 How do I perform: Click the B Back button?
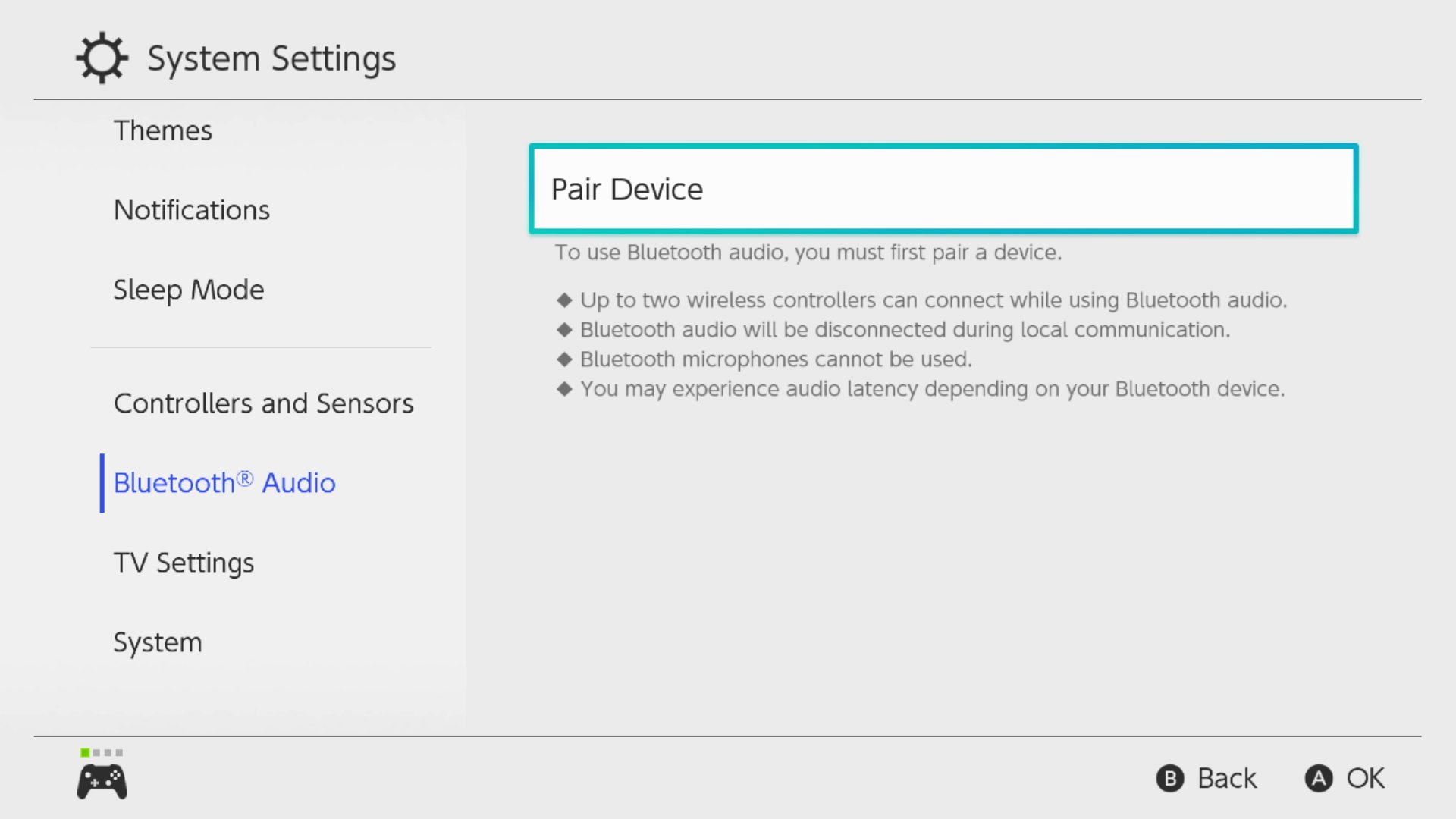[x=1206, y=778]
